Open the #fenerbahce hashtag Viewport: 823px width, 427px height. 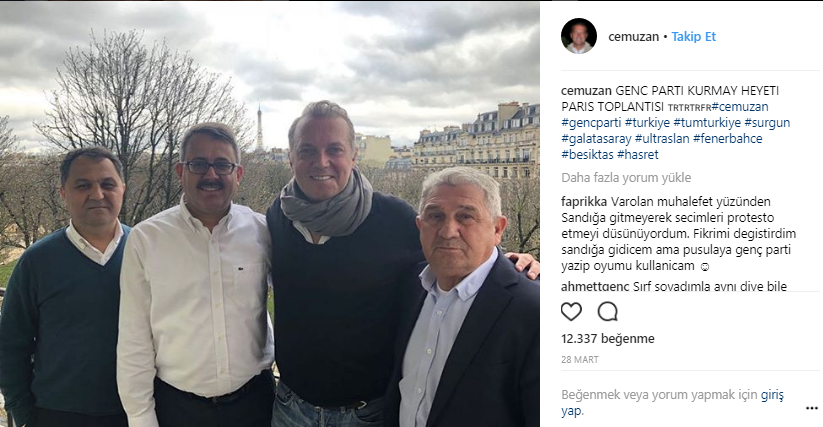(727, 138)
